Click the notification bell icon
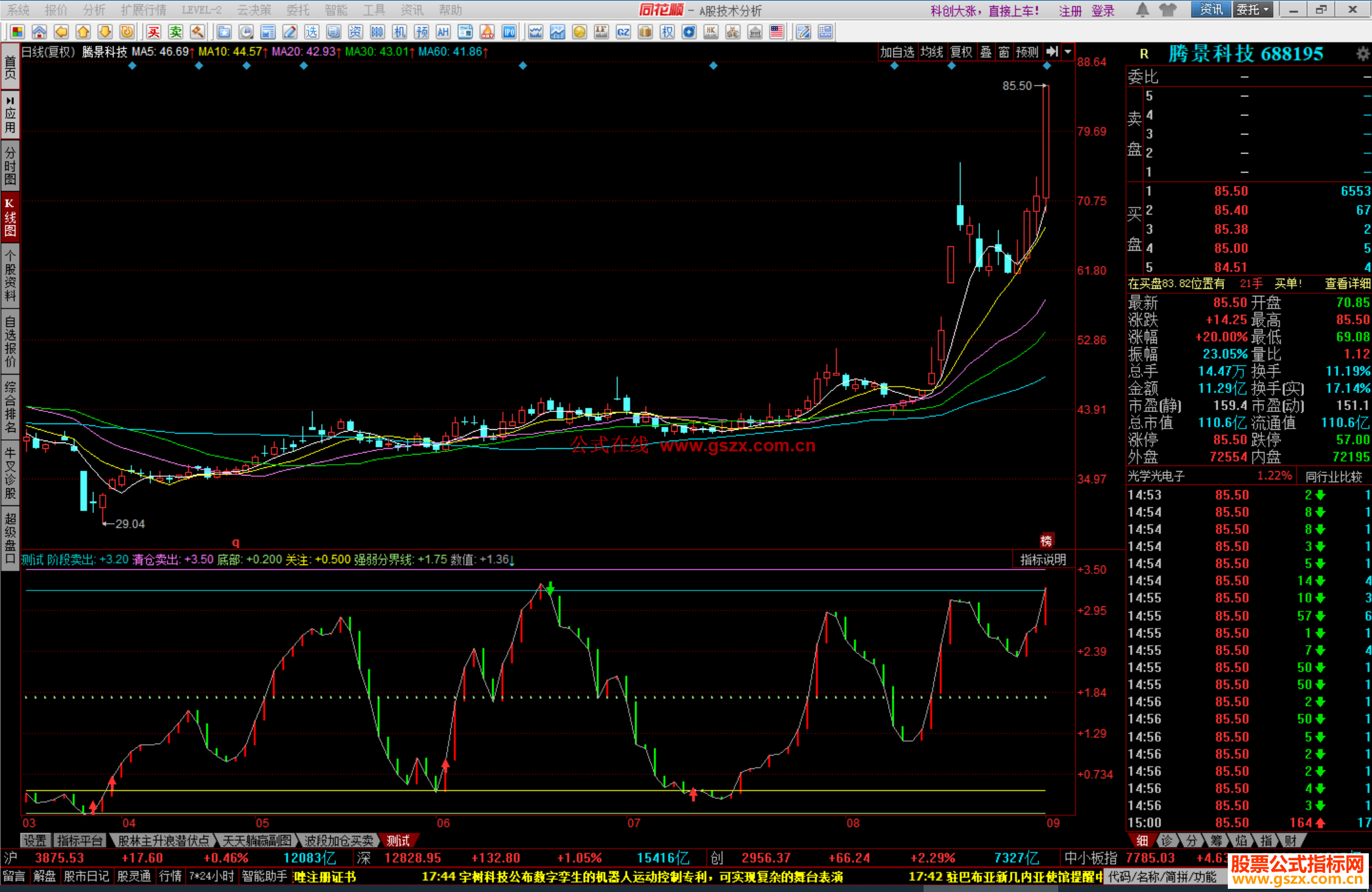Viewport: 1372px width, 892px height. [x=1142, y=10]
